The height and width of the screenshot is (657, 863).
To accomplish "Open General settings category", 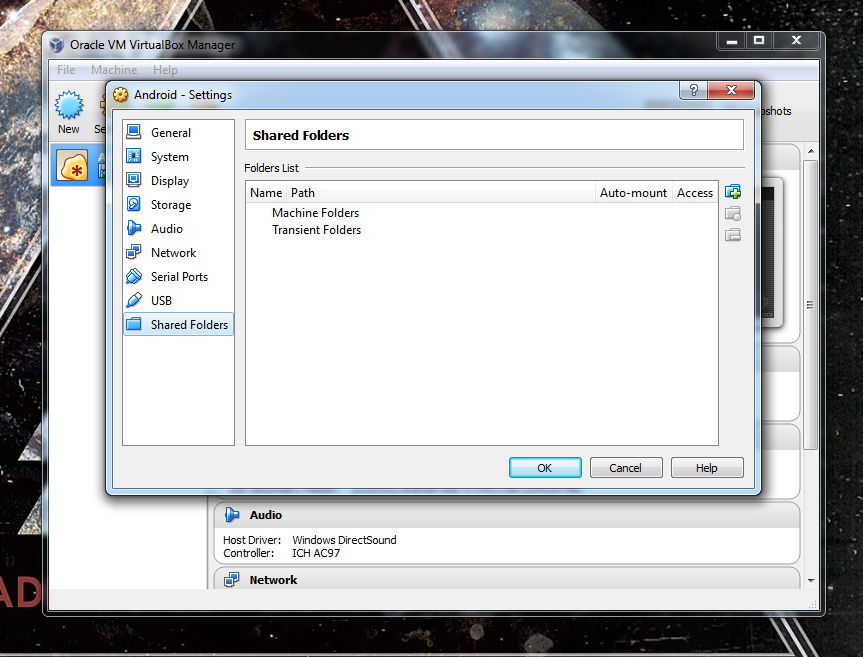I will pos(178,133).
